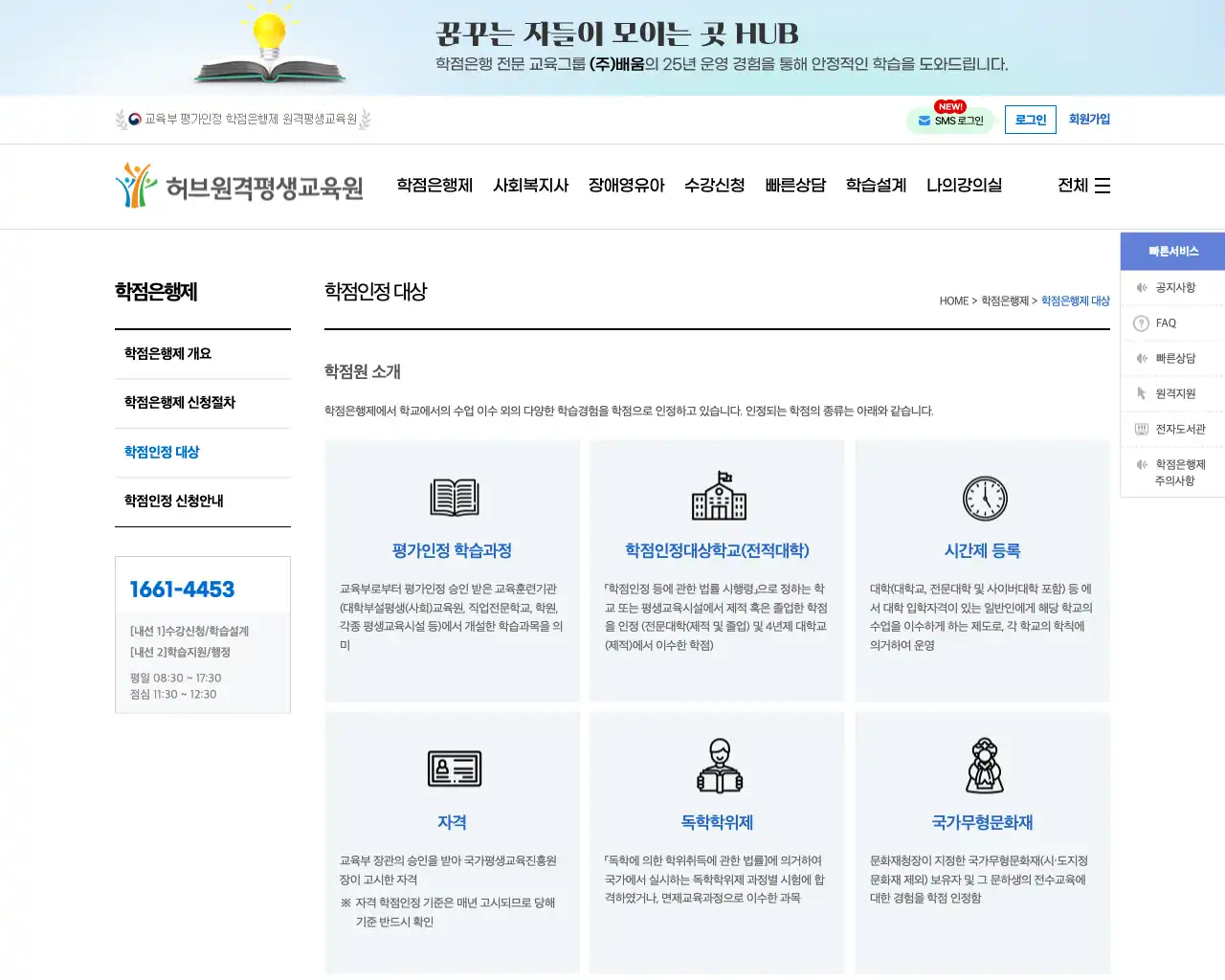The width and height of the screenshot is (1225, 980).
Task: Click the 원격지원 text in quick service
Action: pyautogui.click(x=1175, y=394)
